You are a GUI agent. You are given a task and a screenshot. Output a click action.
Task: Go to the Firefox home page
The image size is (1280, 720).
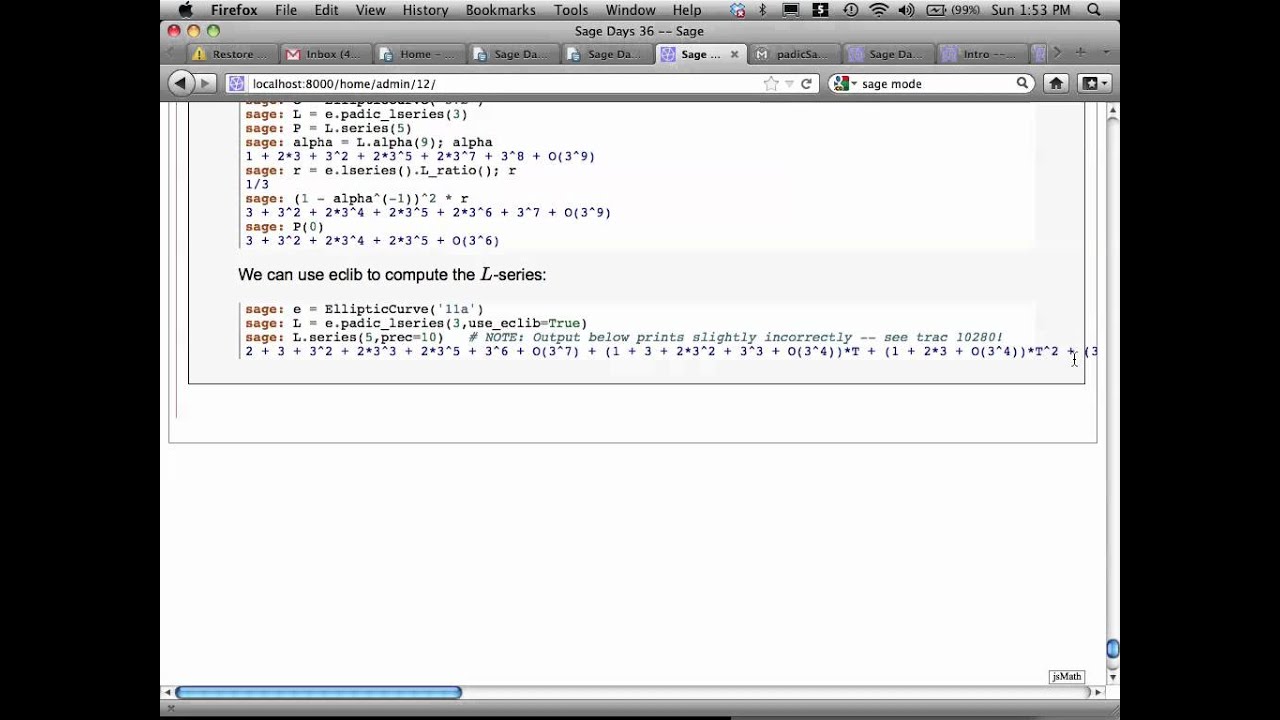(1056, 84)
